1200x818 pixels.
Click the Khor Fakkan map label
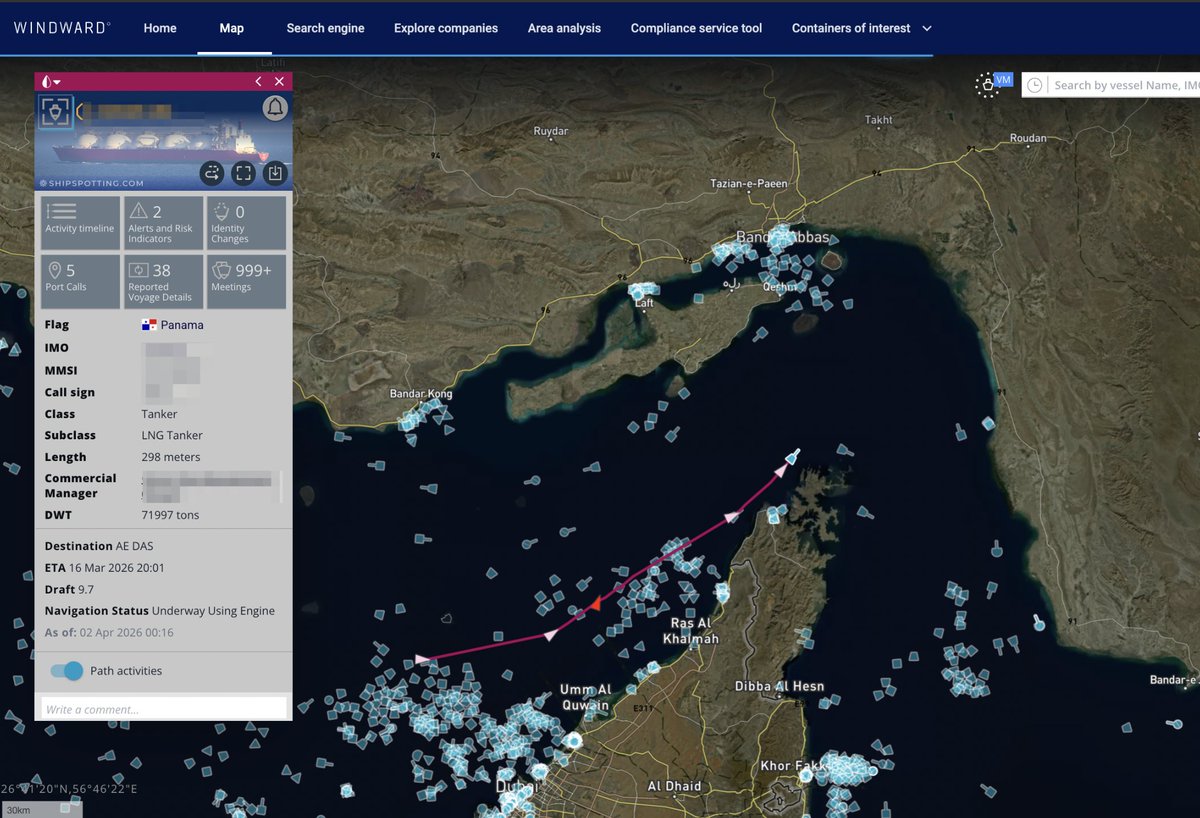[794, 766]
